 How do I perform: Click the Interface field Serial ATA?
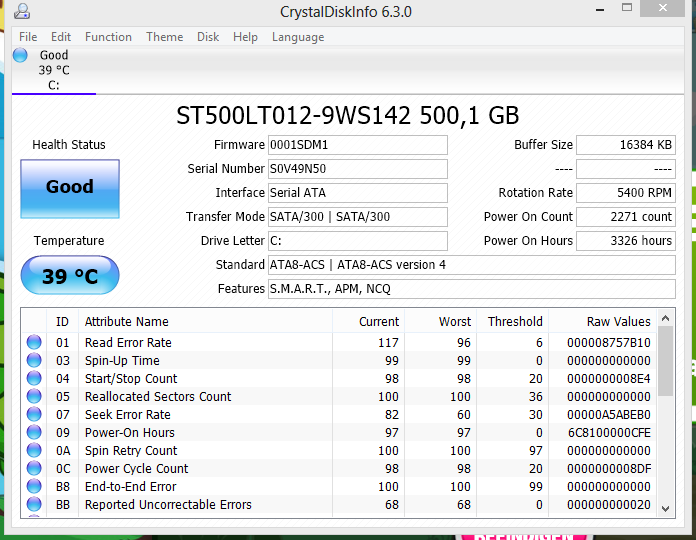click(358, 193)
